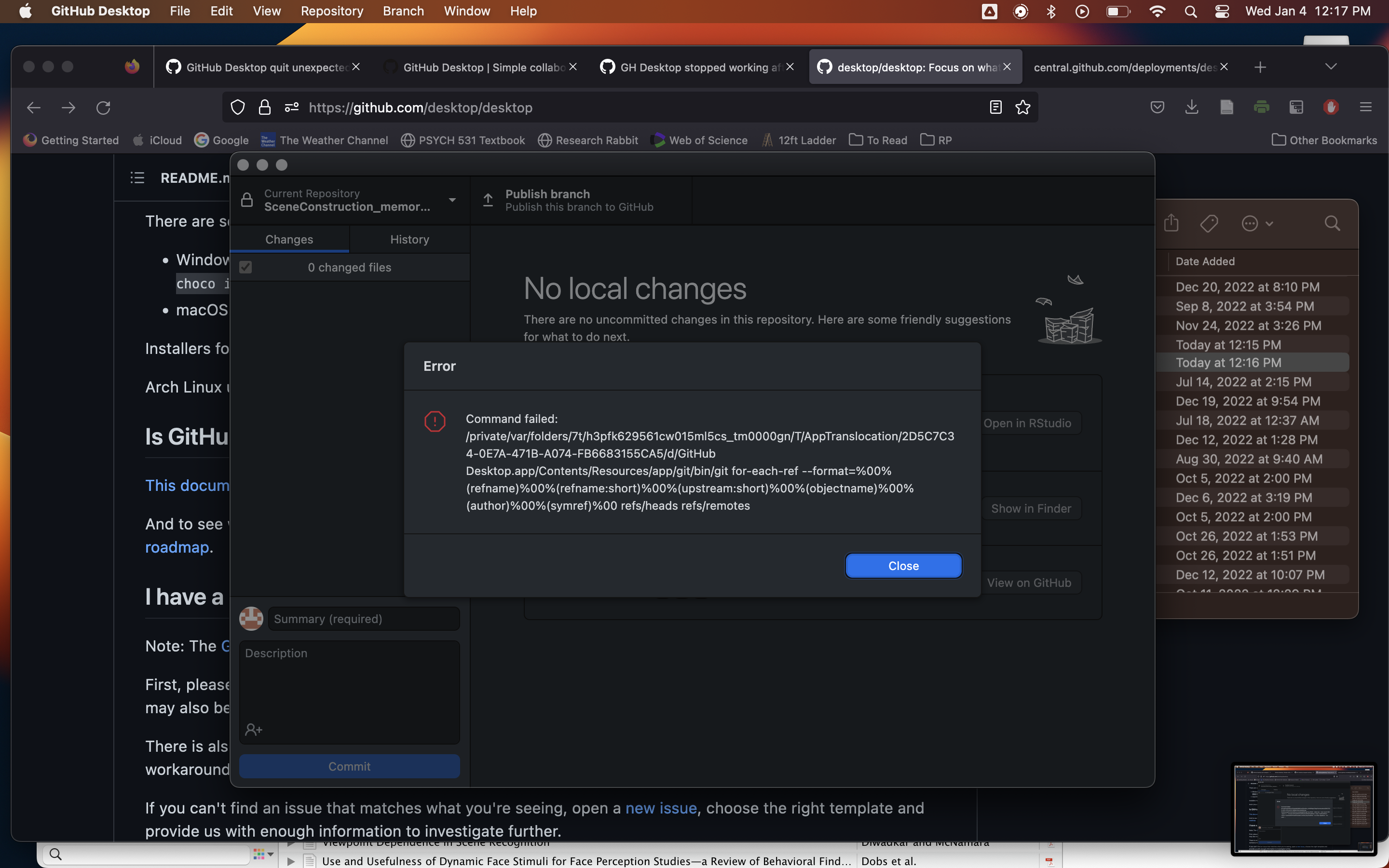Viewport: 1389px width, 868px height.
Task: Open the Firefox tab list chevron
Action: pos(1331,67)
